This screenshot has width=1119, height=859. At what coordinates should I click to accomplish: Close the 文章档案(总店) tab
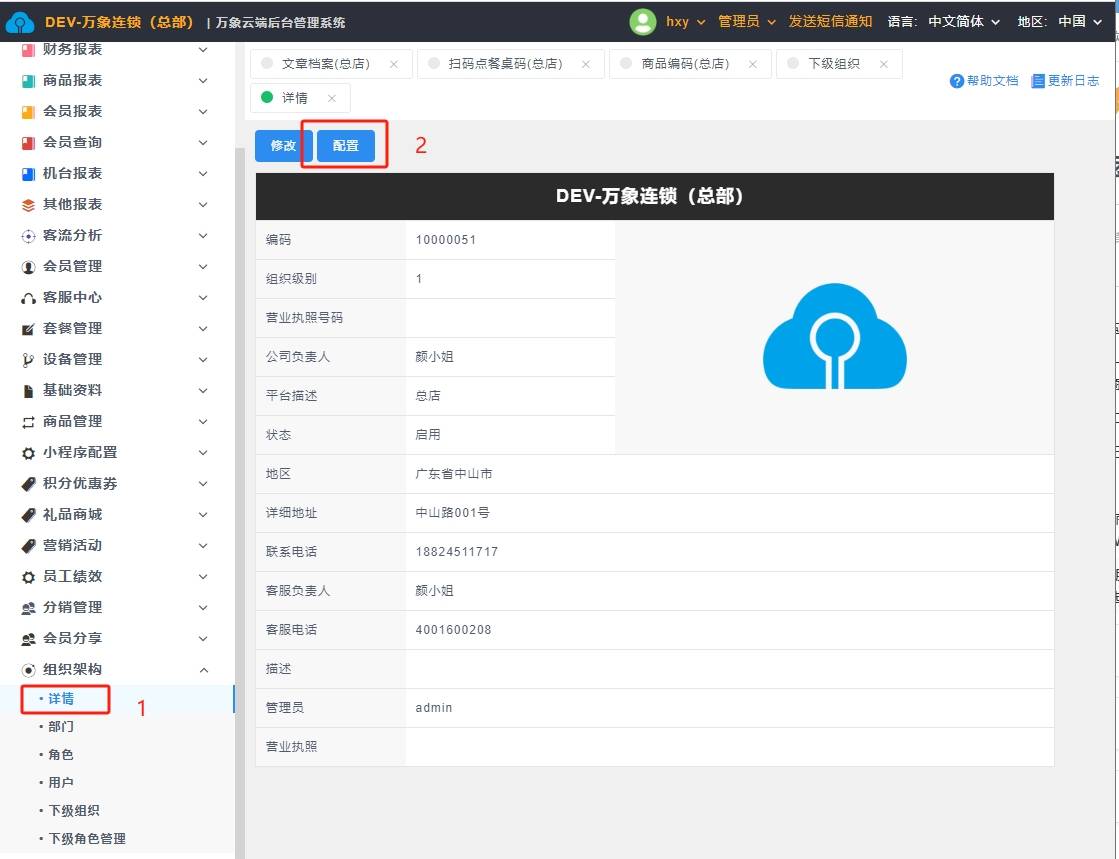pos(393,64)
